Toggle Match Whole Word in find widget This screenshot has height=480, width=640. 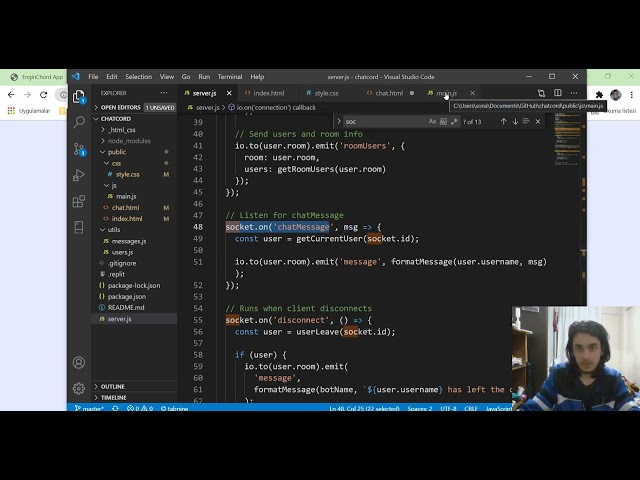[x=443, y=121]
